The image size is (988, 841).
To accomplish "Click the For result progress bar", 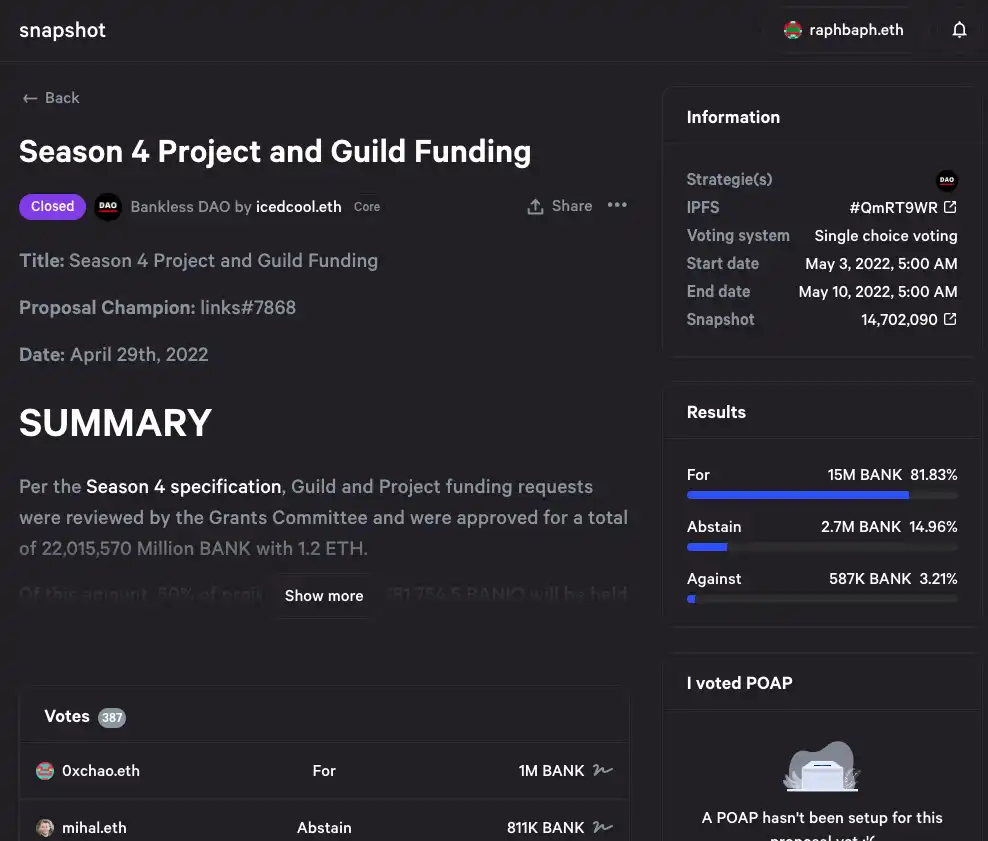I will [x=822, y=495].
